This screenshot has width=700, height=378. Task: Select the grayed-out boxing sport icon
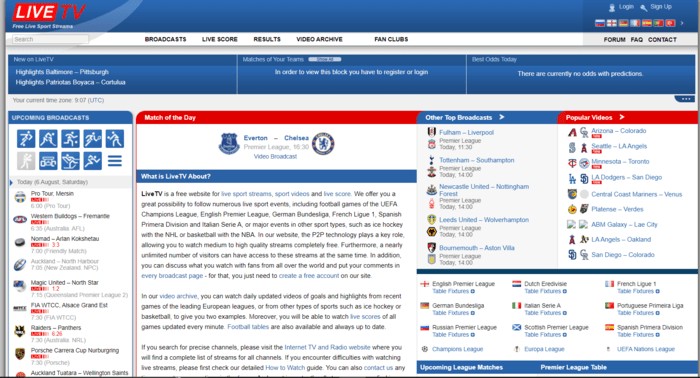(x=26, y=161)
